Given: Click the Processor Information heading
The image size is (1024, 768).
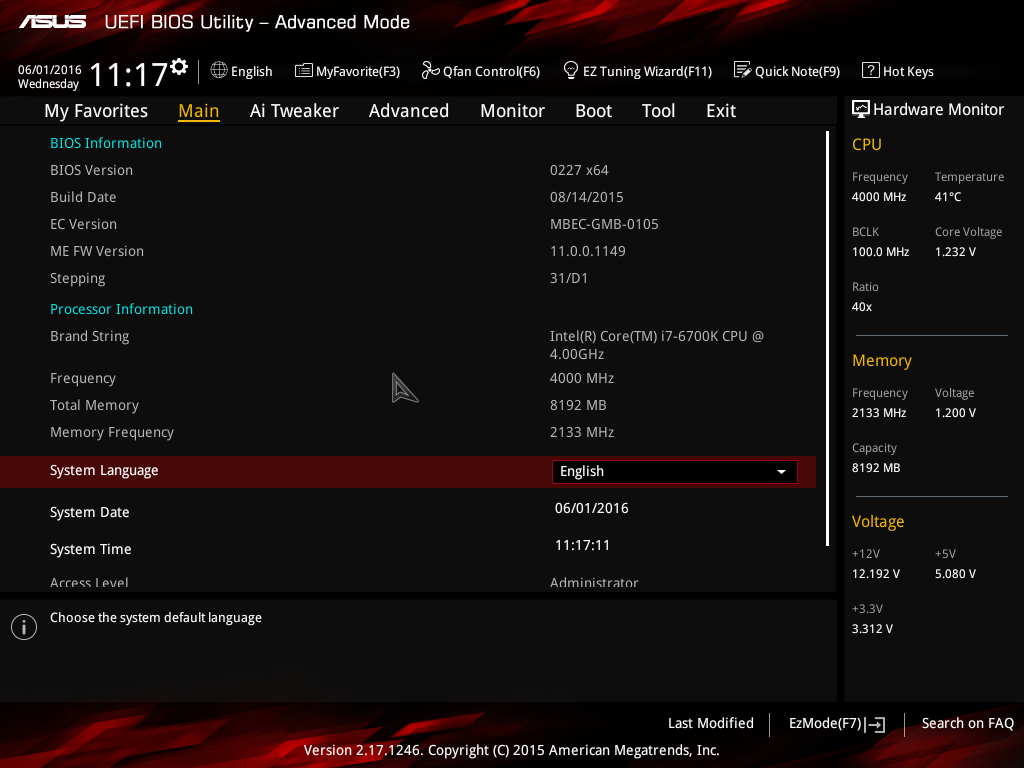Looking at the screenshot, I should (121, 309).
